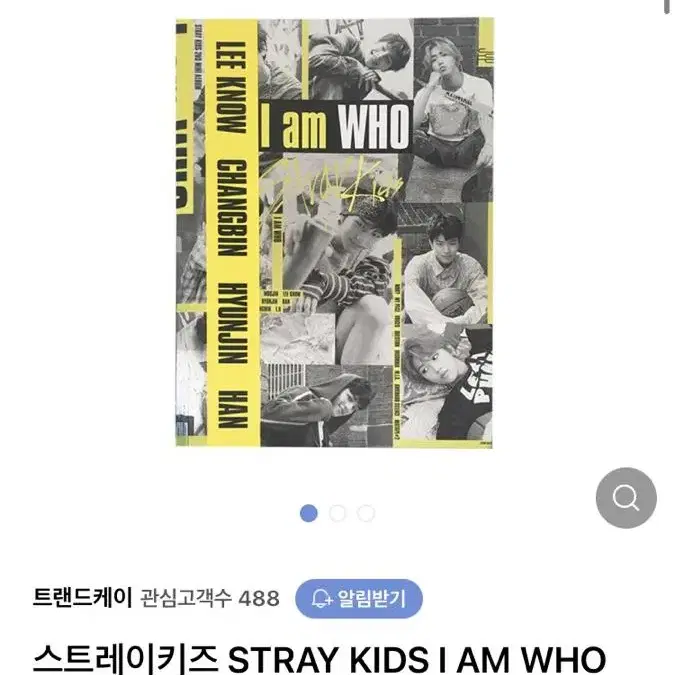675x675 pixels.
Task: Click the bottom-right member photo on cover
Action: 448,383
